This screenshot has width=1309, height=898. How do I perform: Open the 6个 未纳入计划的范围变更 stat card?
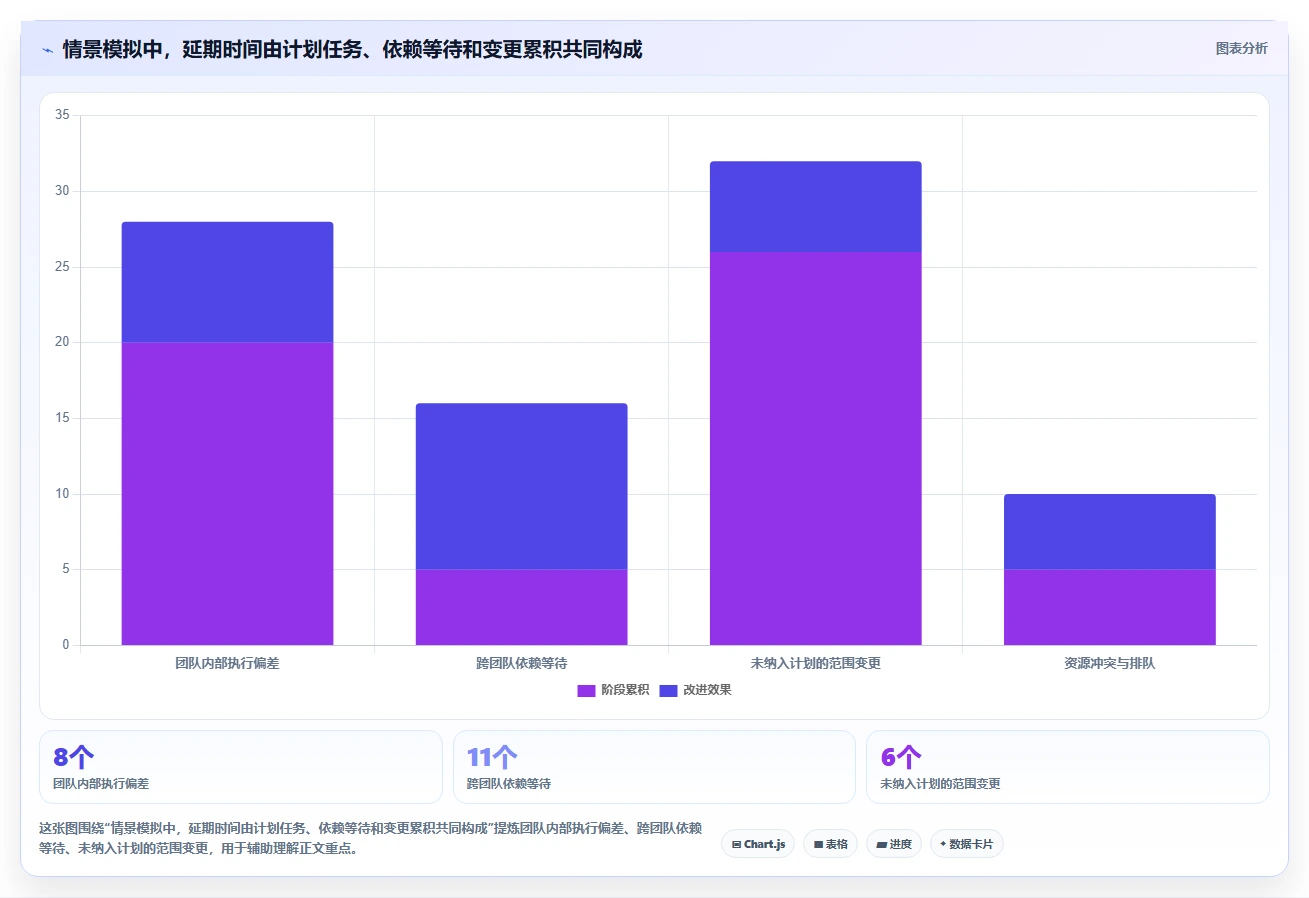pyautogui.click(x=1067, y=767)
